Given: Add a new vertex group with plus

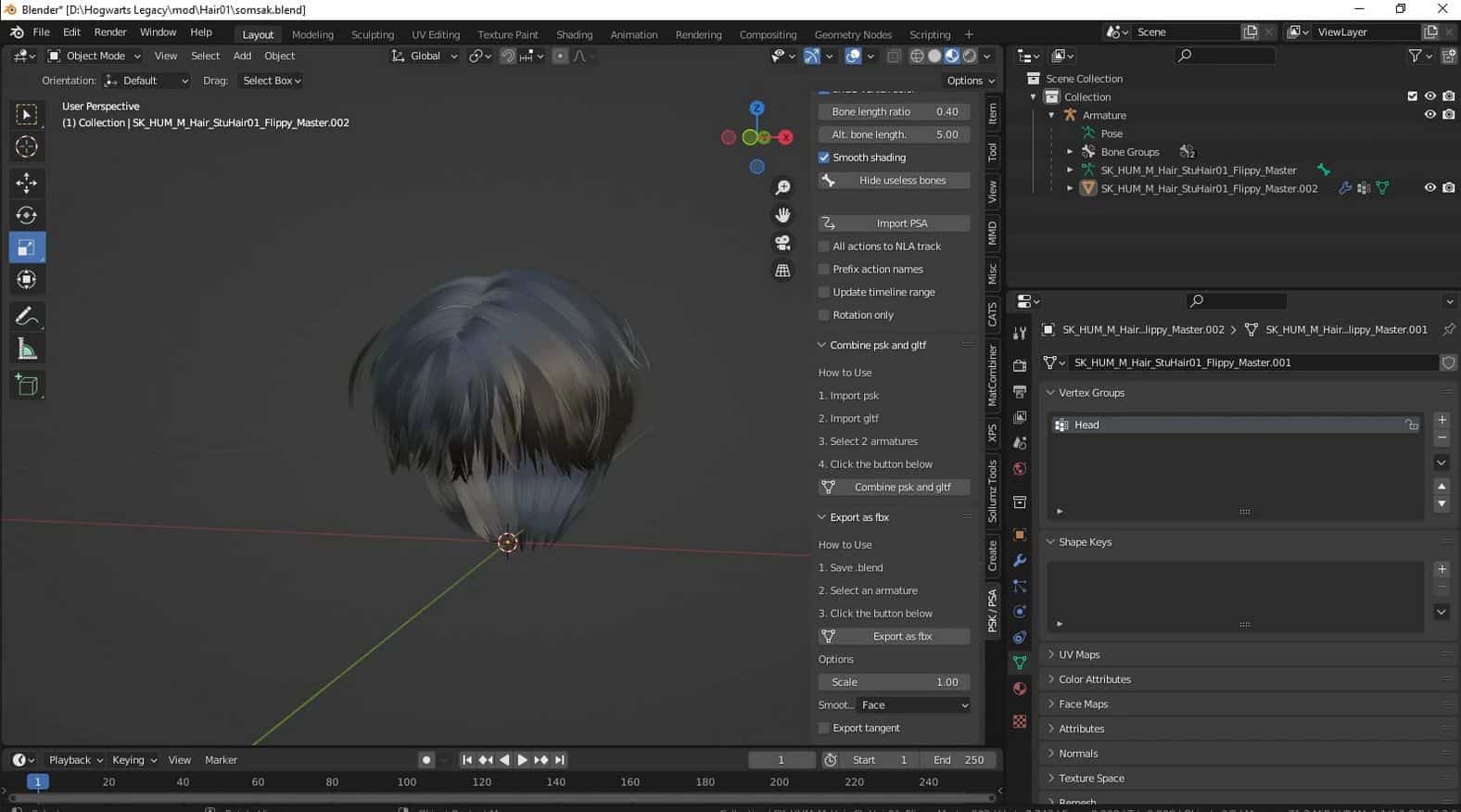Looking at the screenshot, I should tap(1442, 420).
